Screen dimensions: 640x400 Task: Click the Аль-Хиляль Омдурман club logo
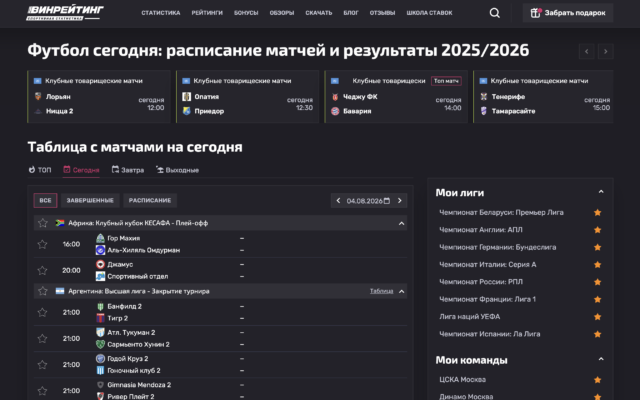(x=100, y=250)
